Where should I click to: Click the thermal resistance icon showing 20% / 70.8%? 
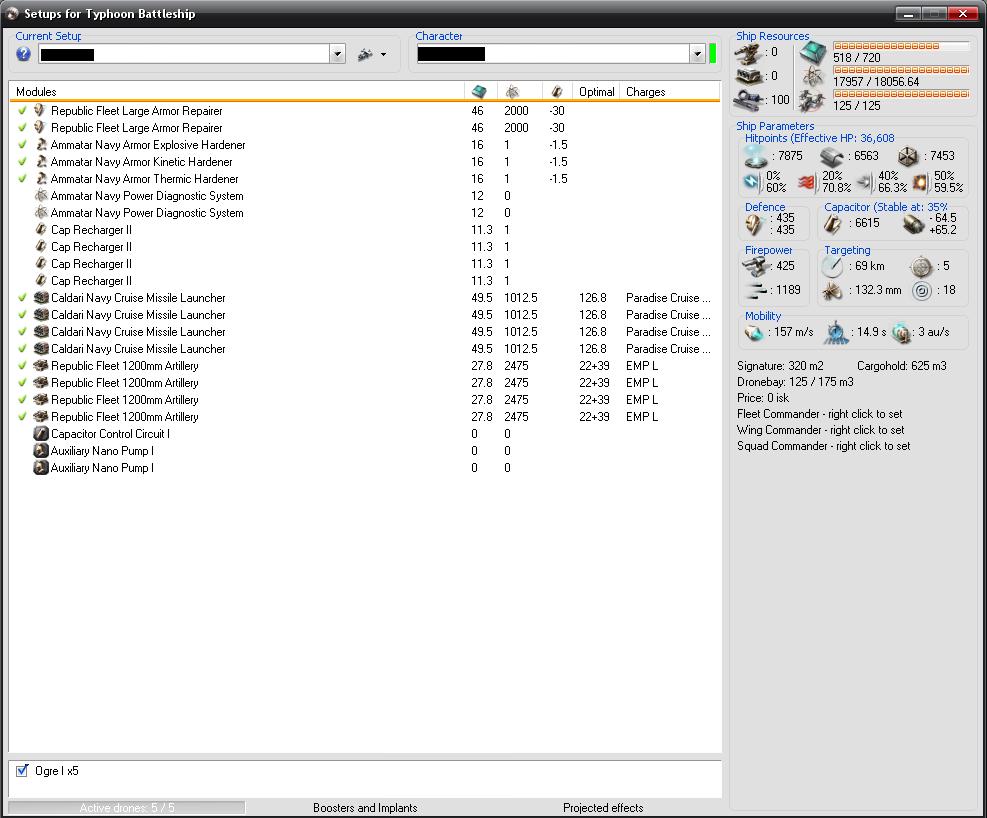pyautogui.click(x=808, y=182)
